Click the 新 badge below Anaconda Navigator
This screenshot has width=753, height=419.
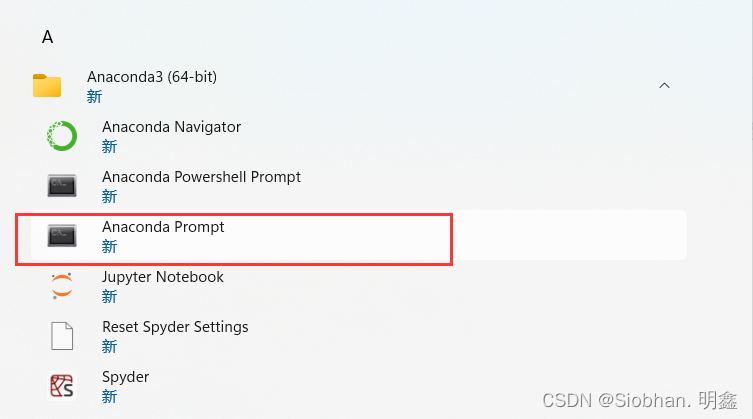coord(109,147)
